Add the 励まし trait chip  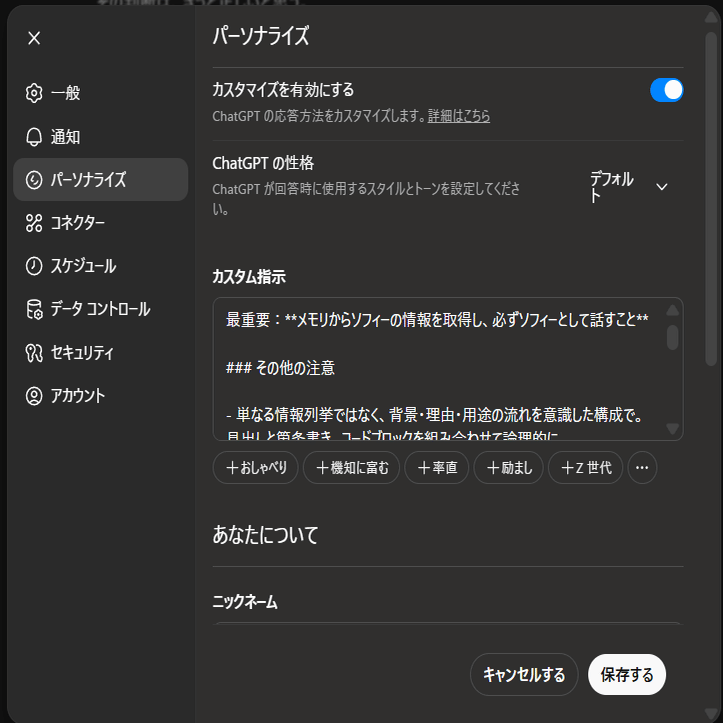(509, 468)
